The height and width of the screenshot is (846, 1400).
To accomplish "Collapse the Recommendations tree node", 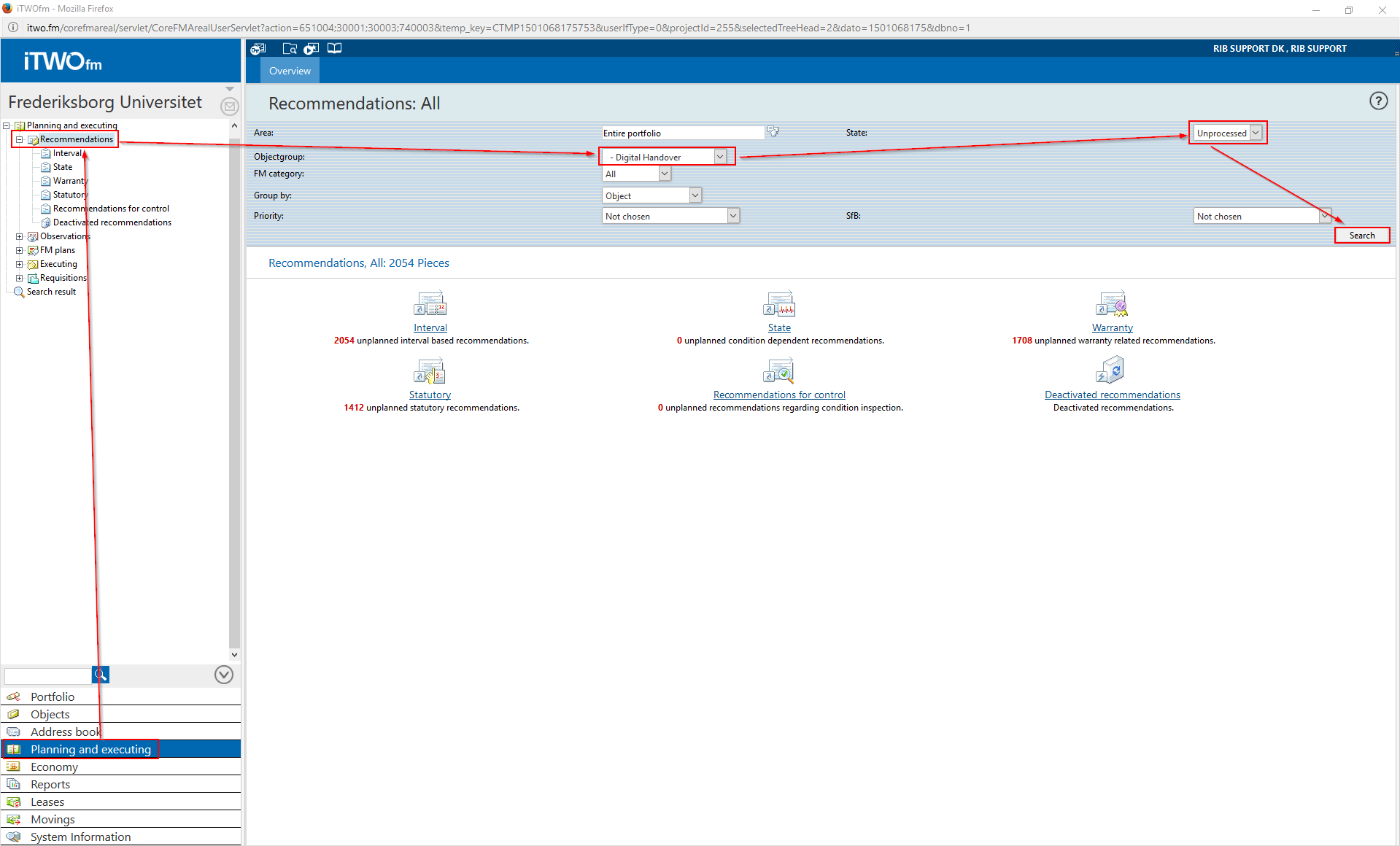I will tap(20, 139).
